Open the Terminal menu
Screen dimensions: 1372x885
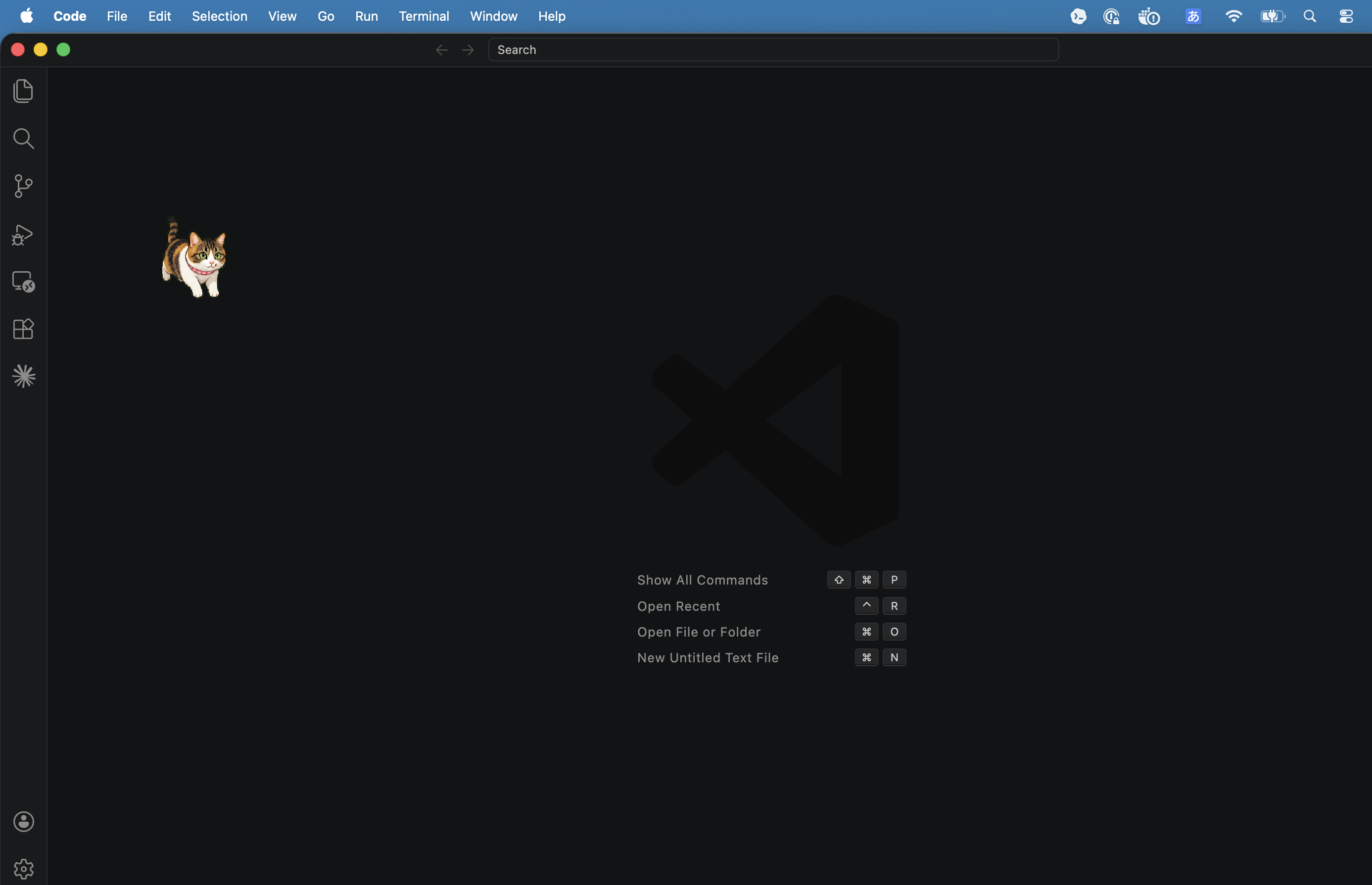pyautogui.click(x=424, y=16)
